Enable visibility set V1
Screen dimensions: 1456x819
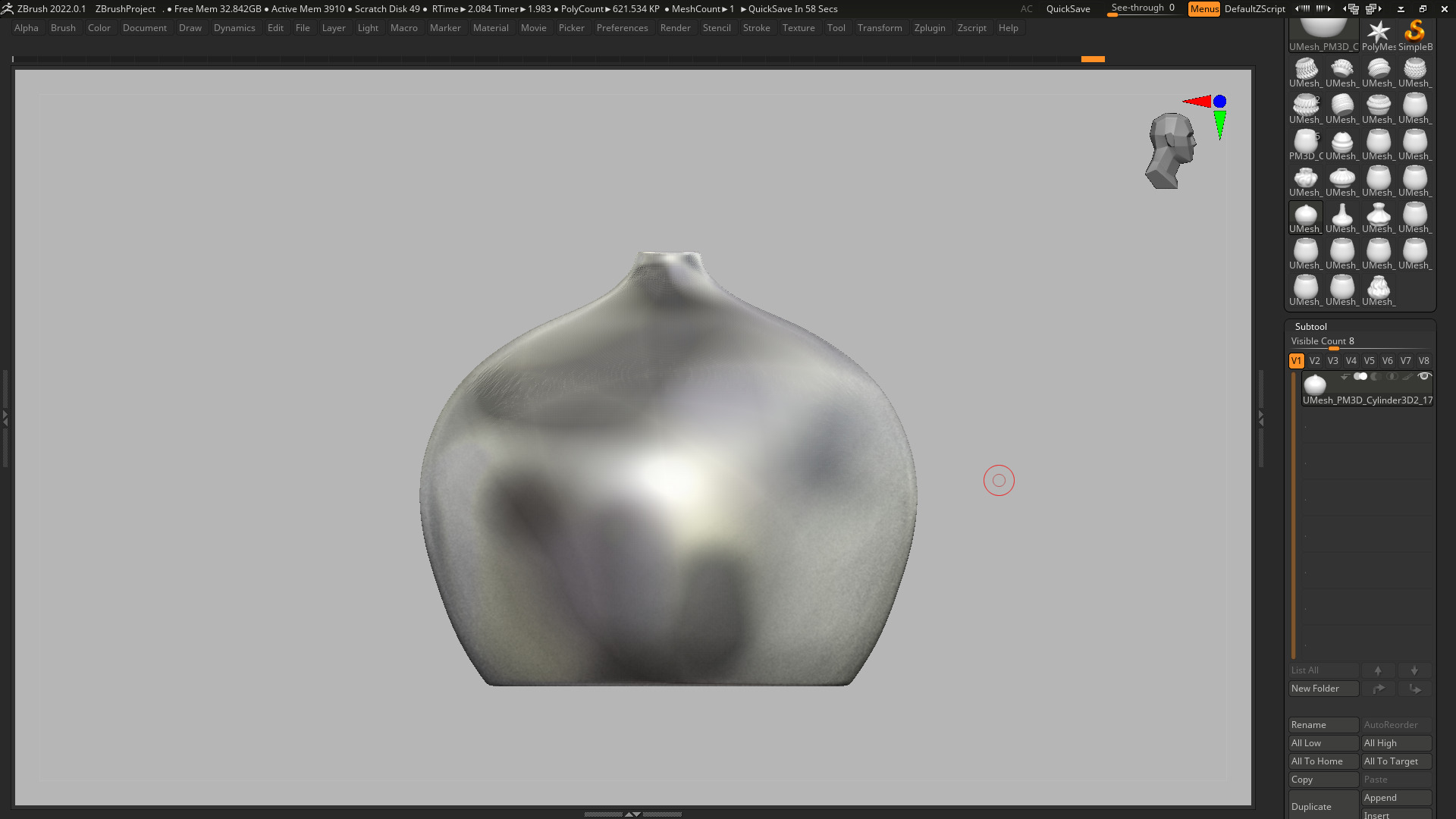[x=1296, y=361]
